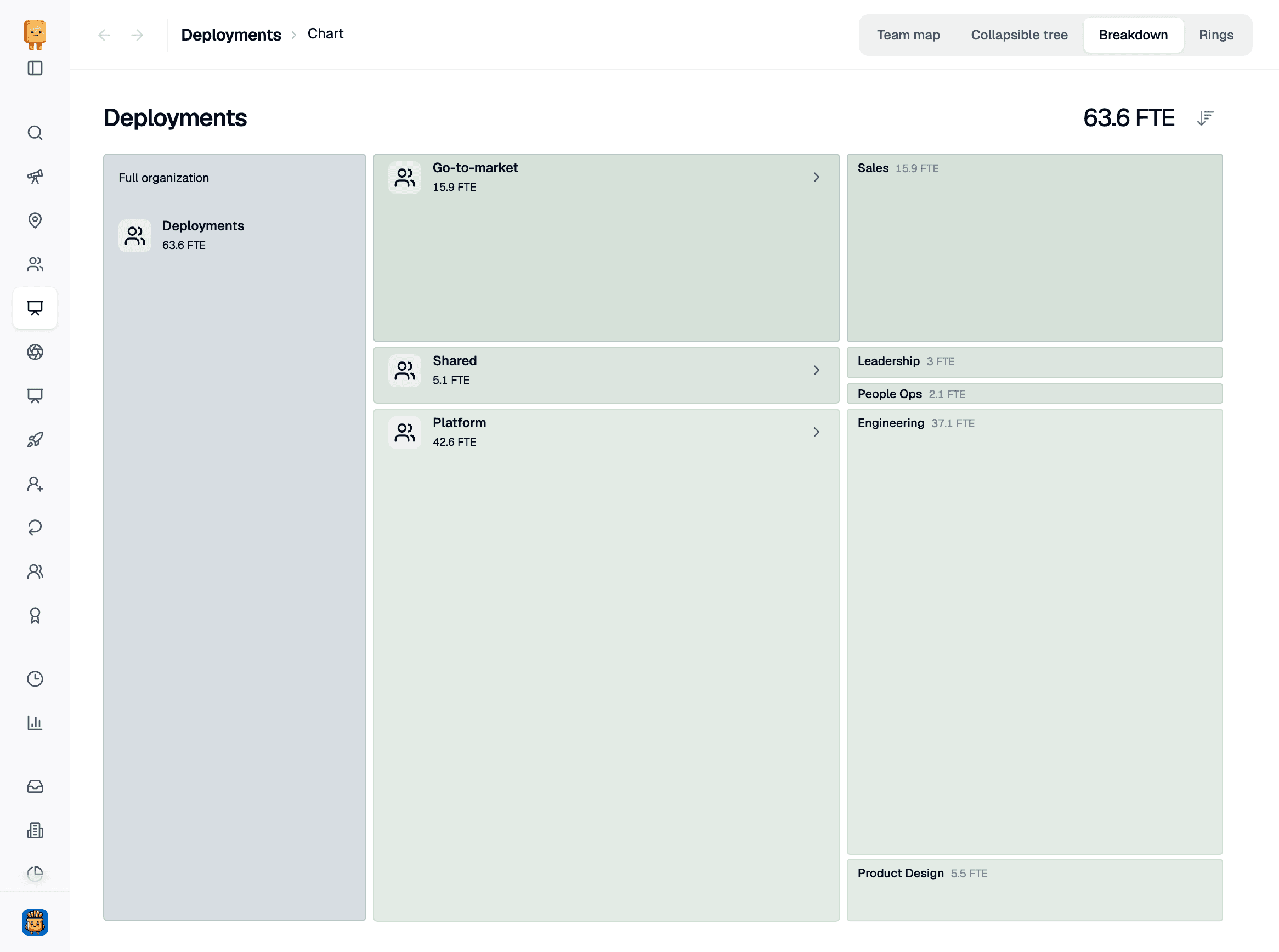Switch to the Rings tab

[1216, 35]
